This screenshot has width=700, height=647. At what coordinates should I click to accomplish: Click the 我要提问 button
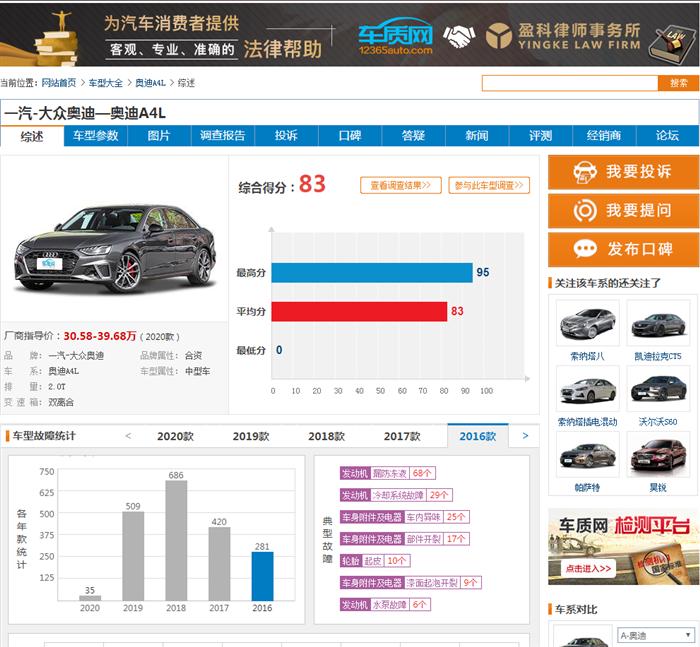tap(623, 210)
